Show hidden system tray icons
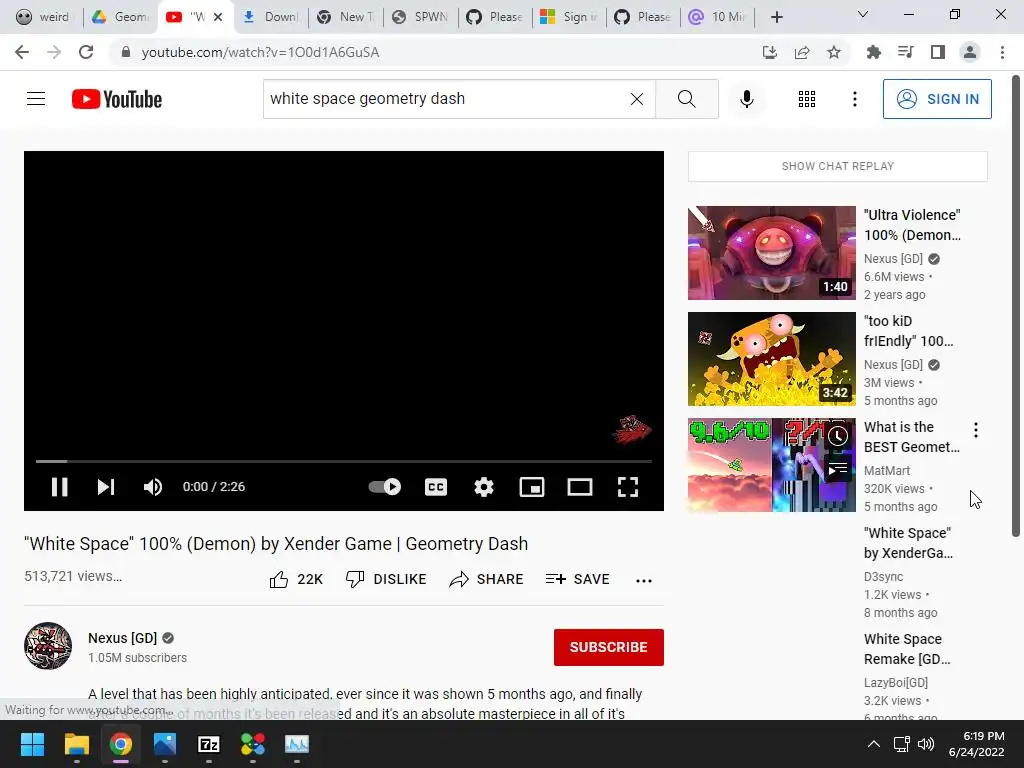 [873, 744]
